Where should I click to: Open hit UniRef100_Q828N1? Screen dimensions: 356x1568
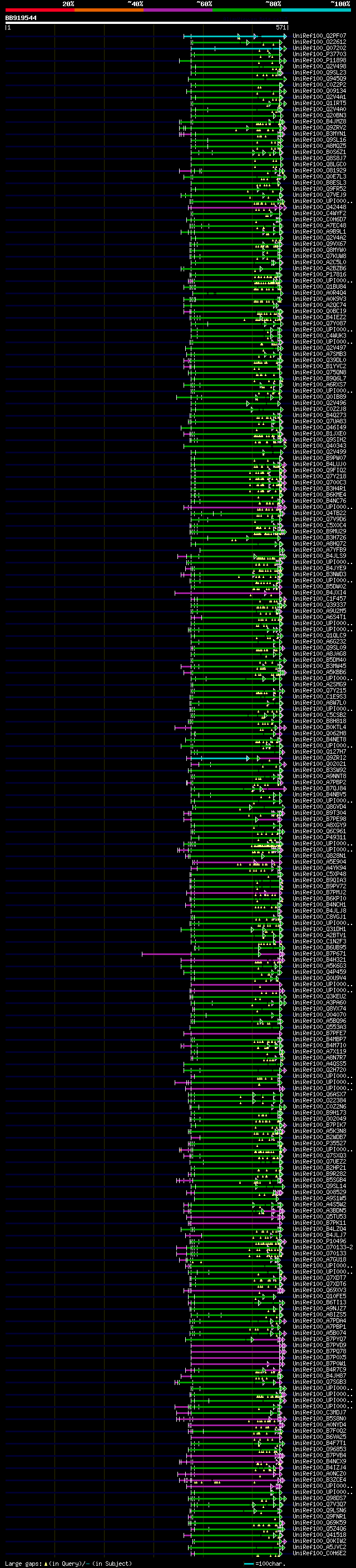(x=319, y=856)
